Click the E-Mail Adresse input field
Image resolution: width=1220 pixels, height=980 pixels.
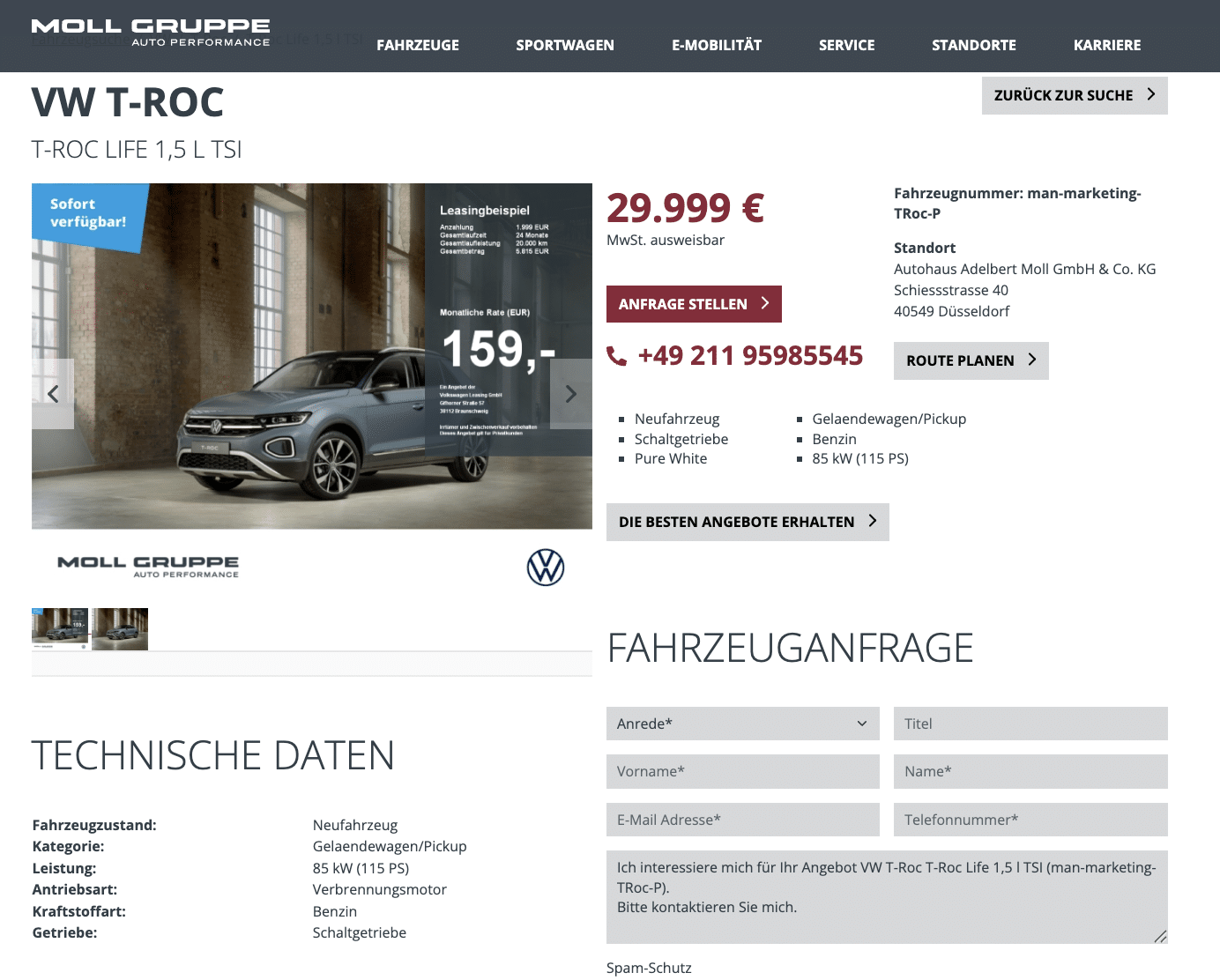click(x=742, y=820)
